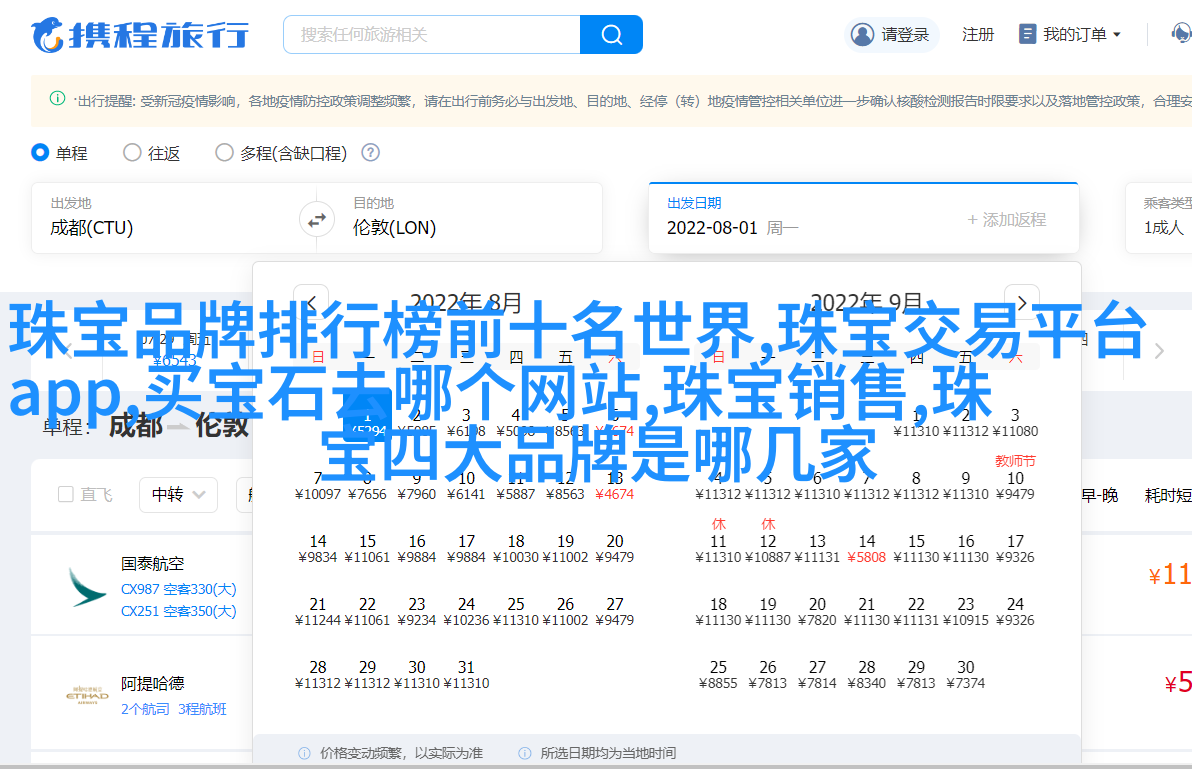Select the 单程 one-way radio button
Image resolution: width=1192 pixels, height=769 pixels.
coord(41,153)
